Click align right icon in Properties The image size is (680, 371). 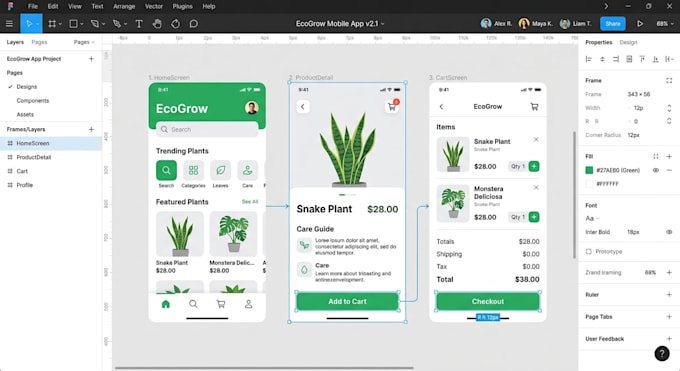(616, 59)
